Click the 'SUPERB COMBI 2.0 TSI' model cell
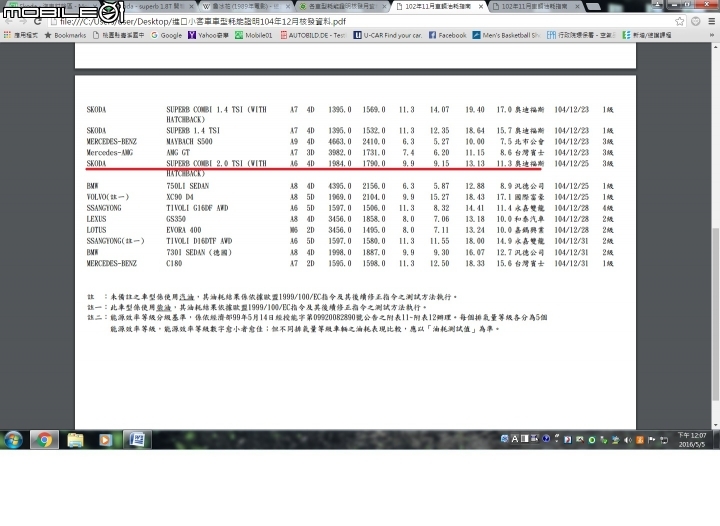 pyautogui.click(x=216, y=168)
